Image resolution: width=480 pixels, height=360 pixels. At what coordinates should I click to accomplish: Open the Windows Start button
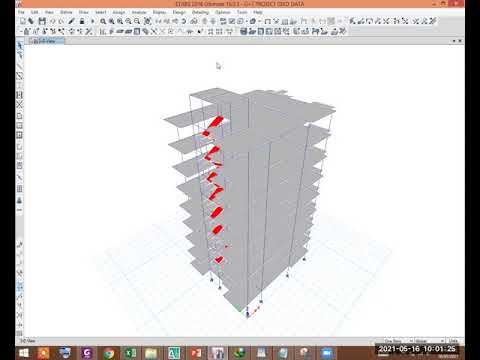(x=24, y=353)
